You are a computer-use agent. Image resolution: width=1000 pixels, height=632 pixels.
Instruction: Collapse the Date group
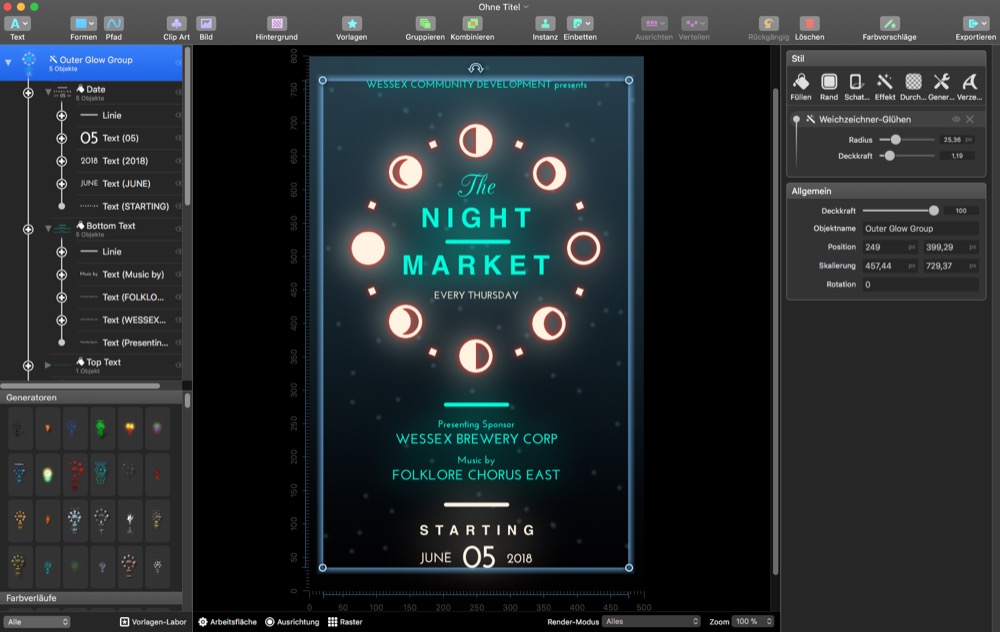click(48, 92)
